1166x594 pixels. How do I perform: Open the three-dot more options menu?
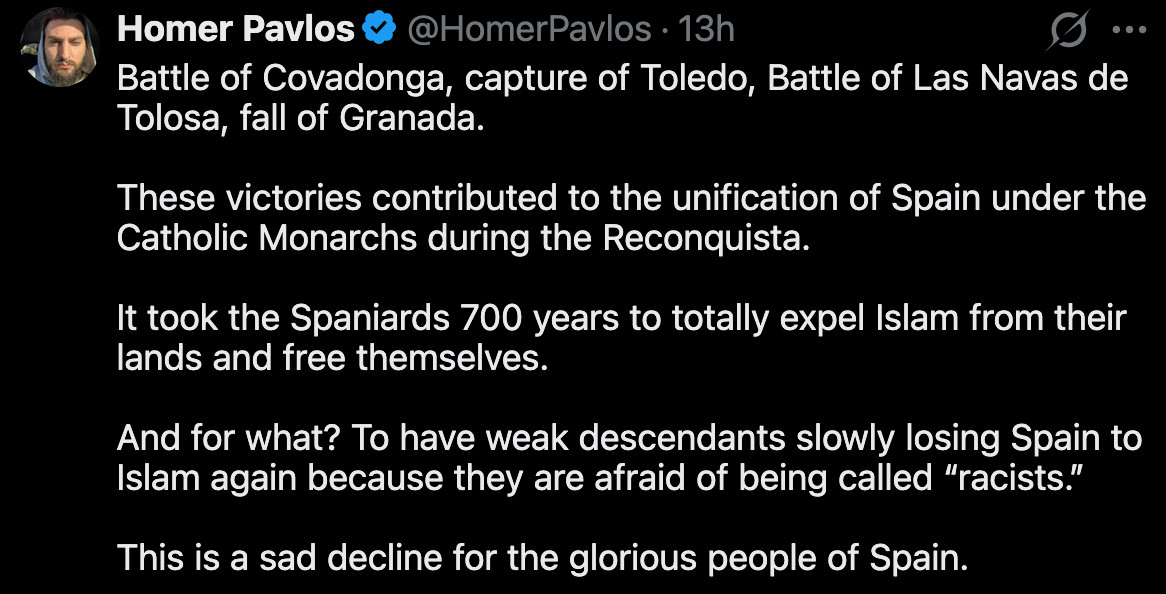click(x=1129, y=30)
